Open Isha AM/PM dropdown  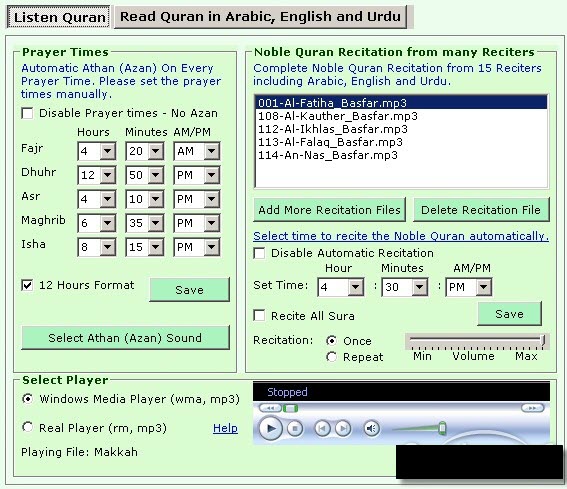pos(212,247)
